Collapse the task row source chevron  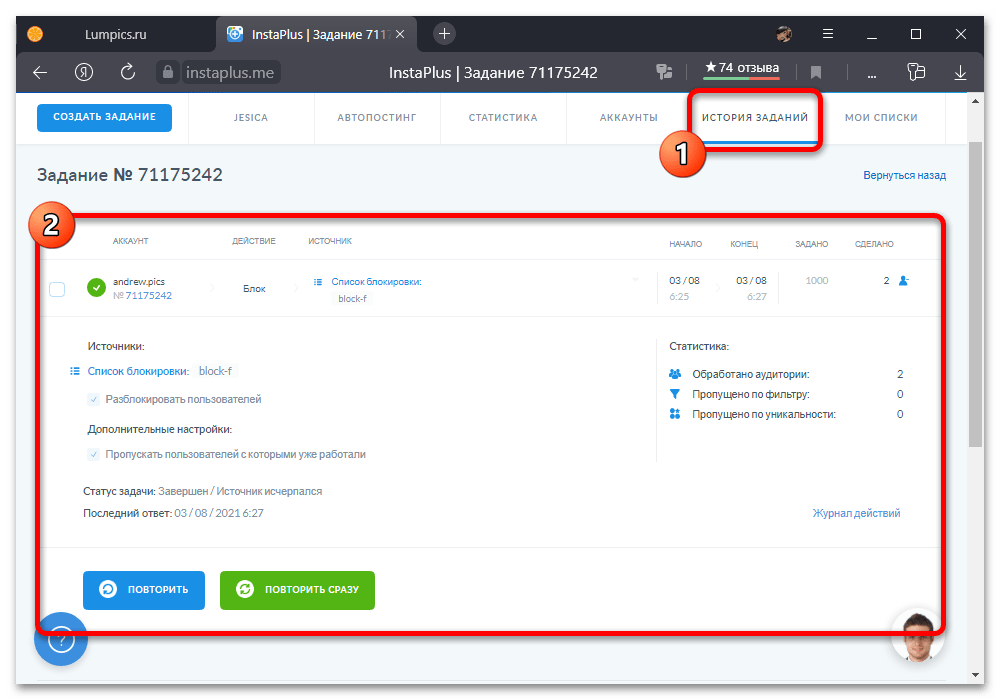point(634,280)
